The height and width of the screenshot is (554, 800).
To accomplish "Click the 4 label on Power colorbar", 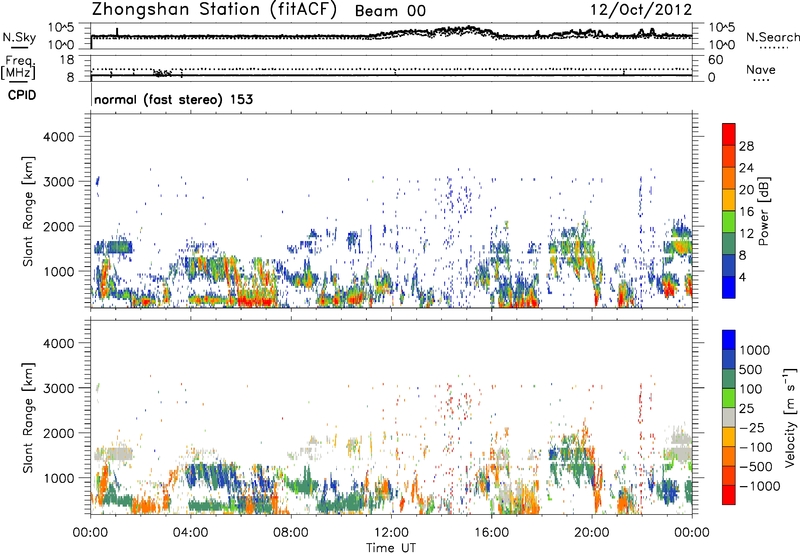I will [x=743, y=277].
